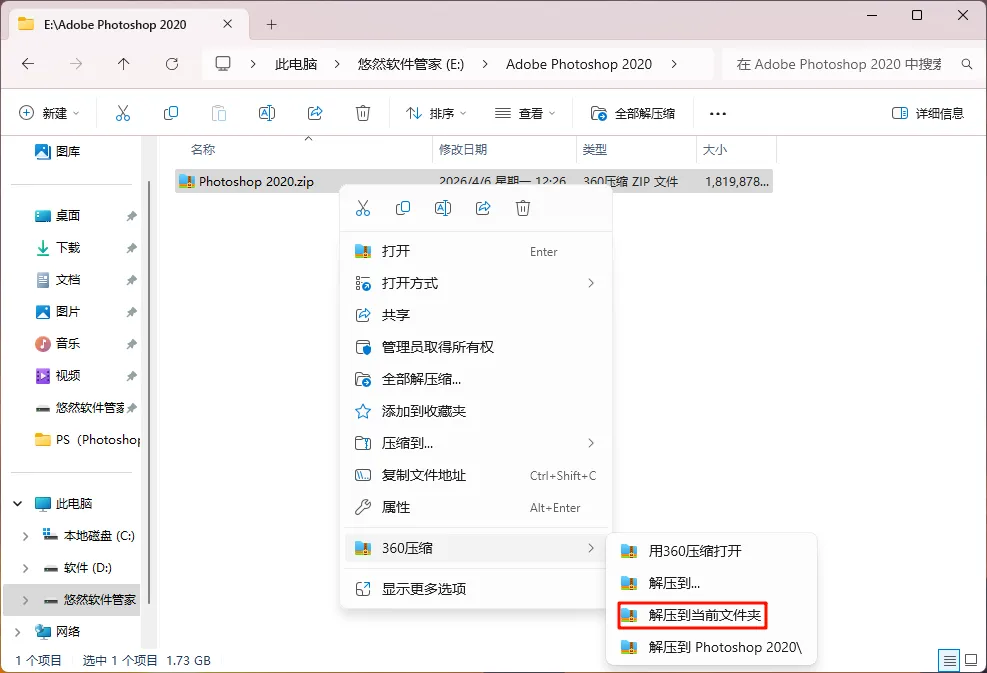Choose 用360压缩打开
The height and width of the screenshot is (673, 987).
click(x=711, y=551)
